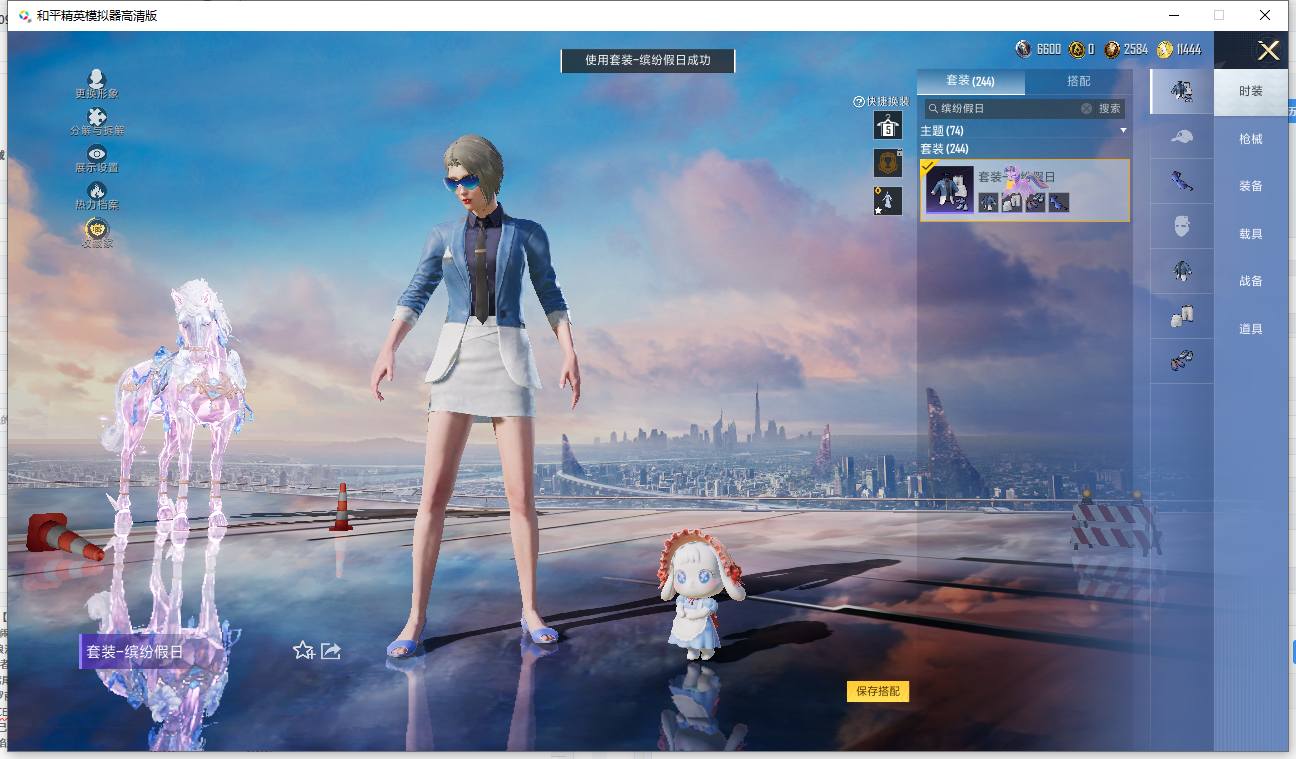Select the face mask category icon

(1181, 226)
